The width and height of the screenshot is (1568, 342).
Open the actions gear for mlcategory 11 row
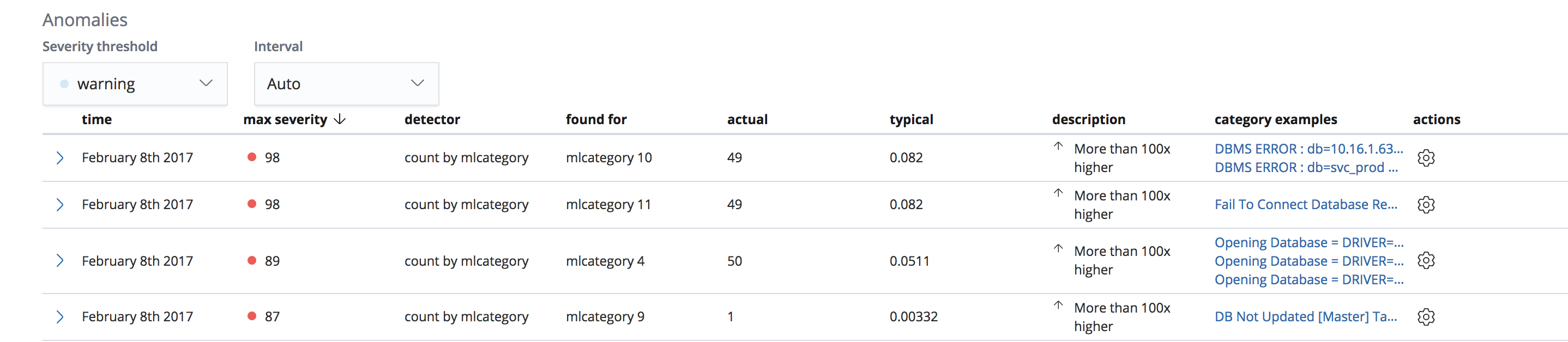(x=1427, y=204)
